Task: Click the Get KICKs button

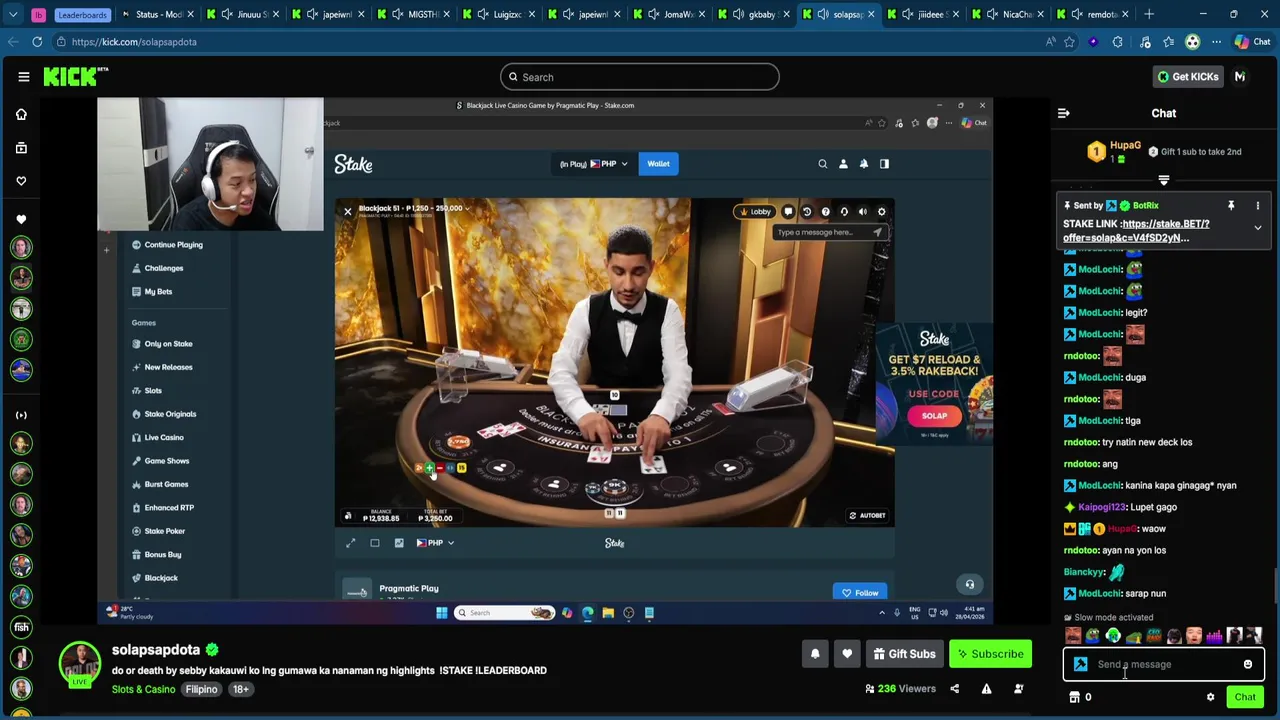Action: tap(1187, 77)
